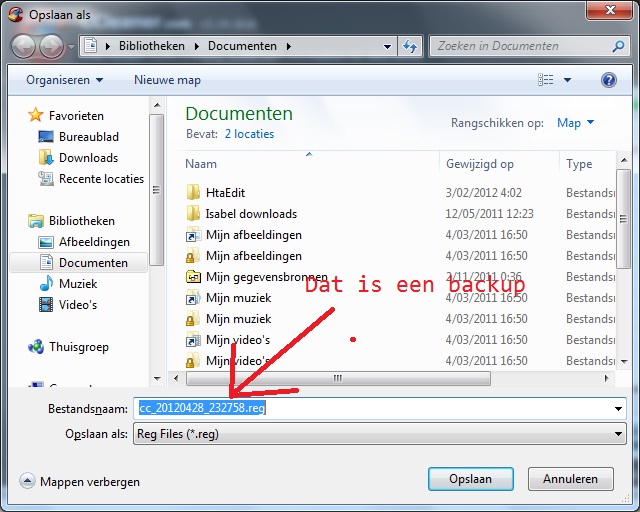Click the sidebar scrollbar down arrow

coord(157,379)
